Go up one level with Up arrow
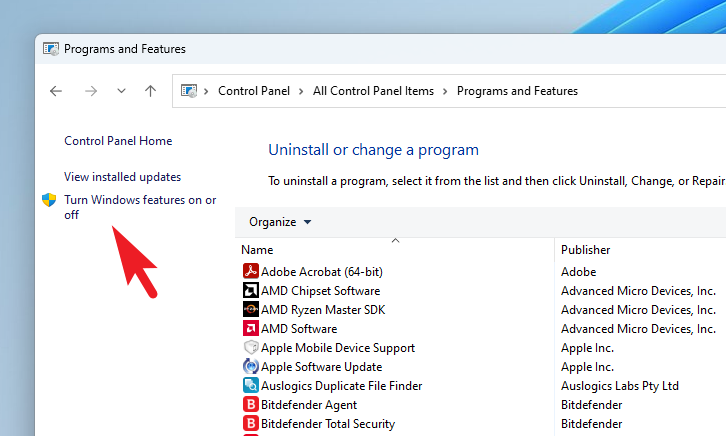The width and height of the screenshot is (726, 436). click(x=150, y=91)
